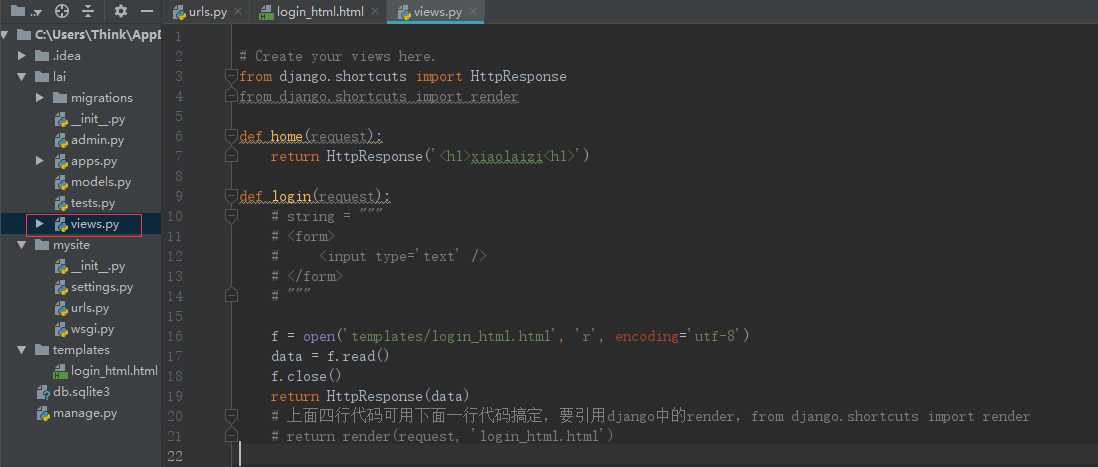This screenshot has width=1098, height=467.
Task: Click the Python icon beside settings.py
Action: point(61,286)
